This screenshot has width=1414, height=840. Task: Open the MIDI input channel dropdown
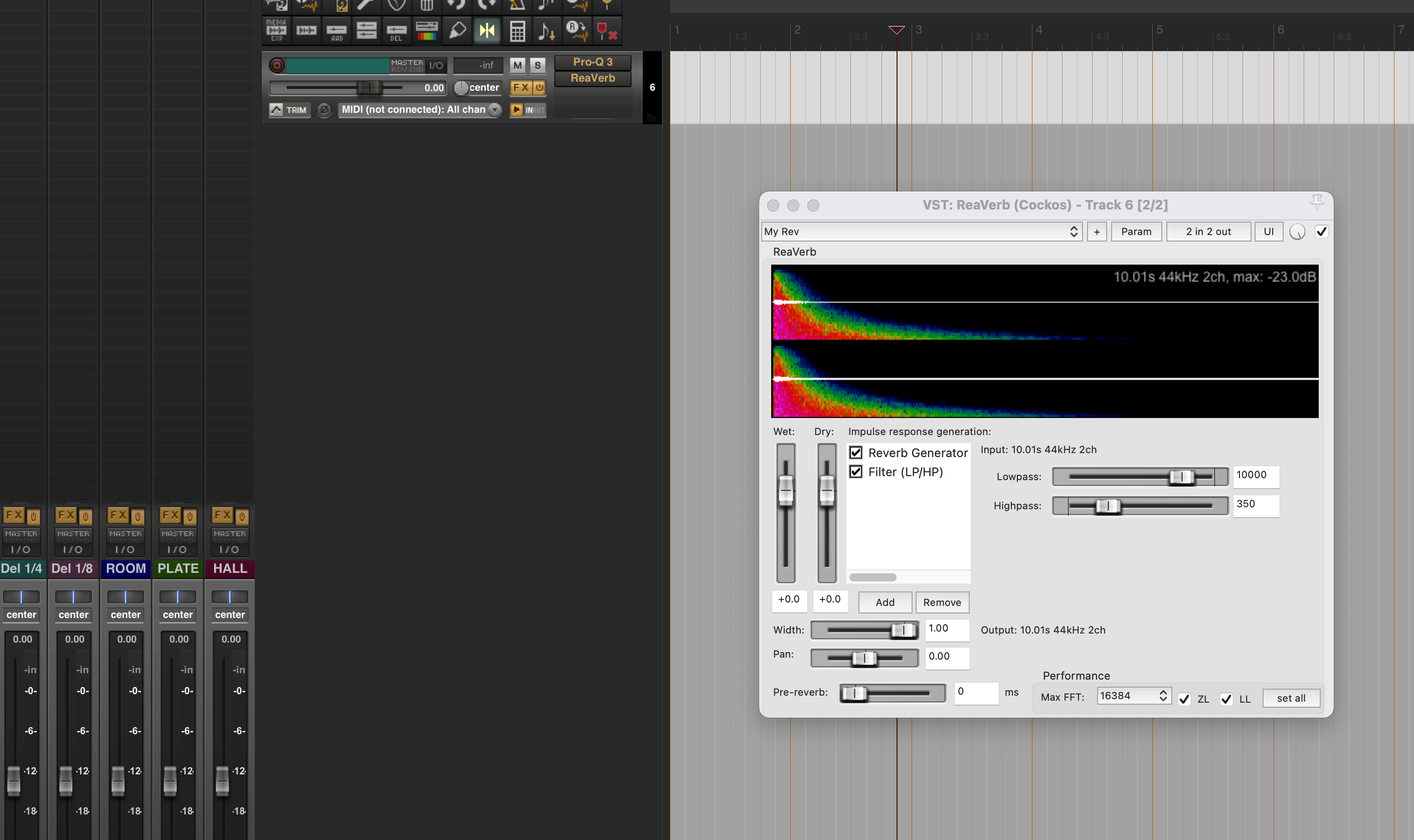tap(494, 110)
